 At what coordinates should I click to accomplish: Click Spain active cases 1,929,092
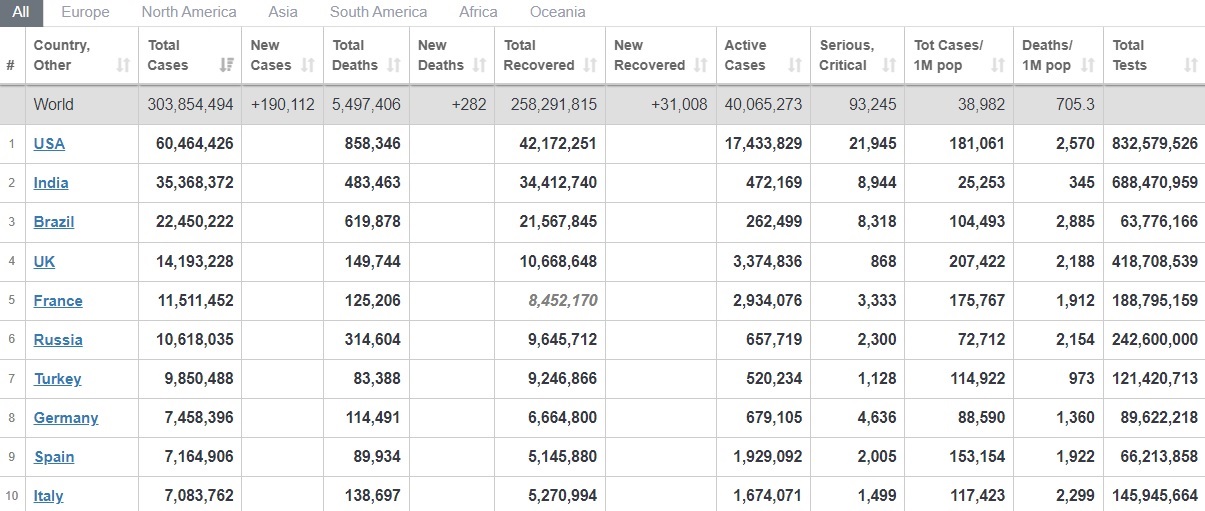coord(767,456)
